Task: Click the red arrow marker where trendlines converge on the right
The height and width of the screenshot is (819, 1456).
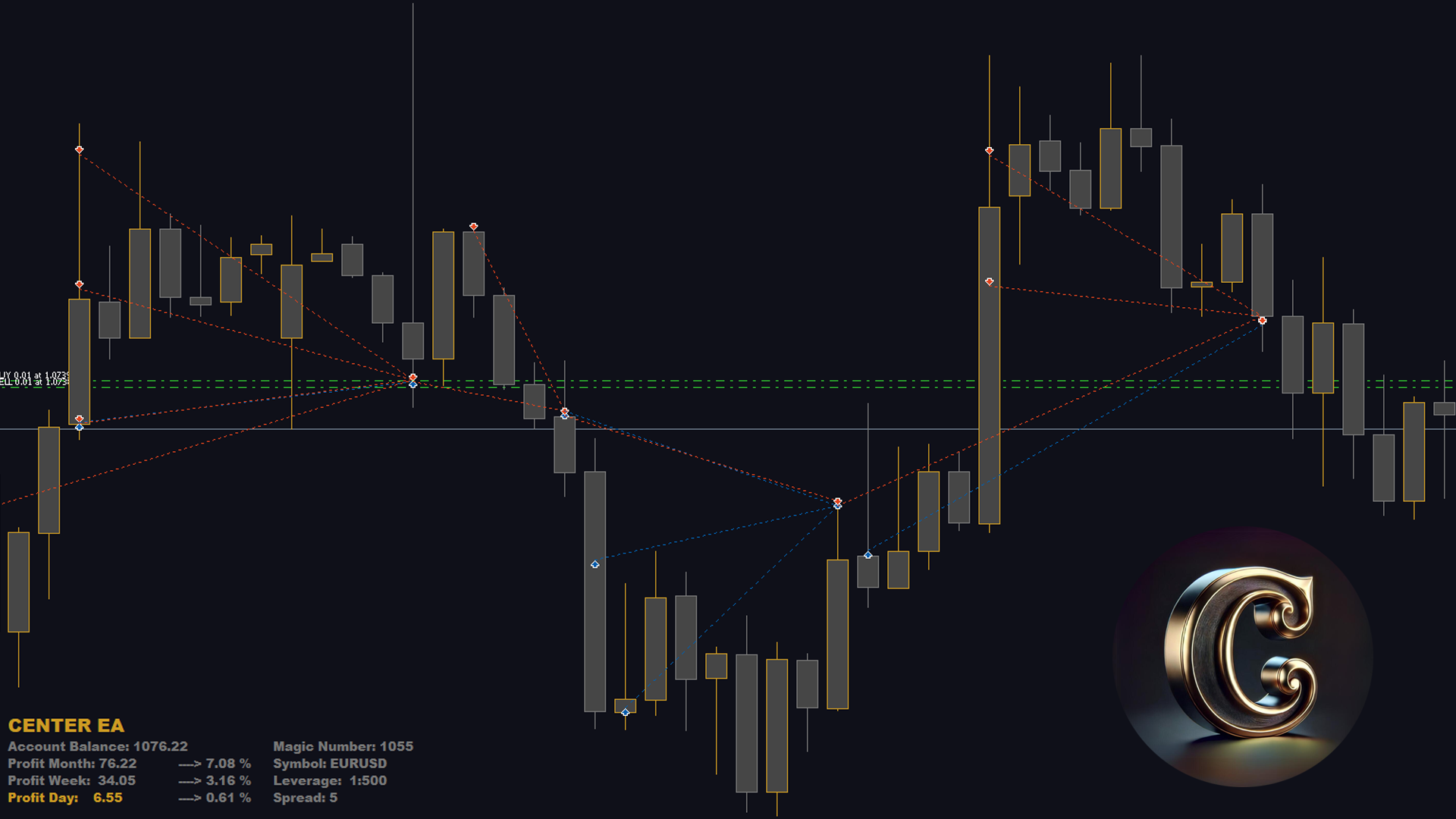Action: click(1261, 320)
